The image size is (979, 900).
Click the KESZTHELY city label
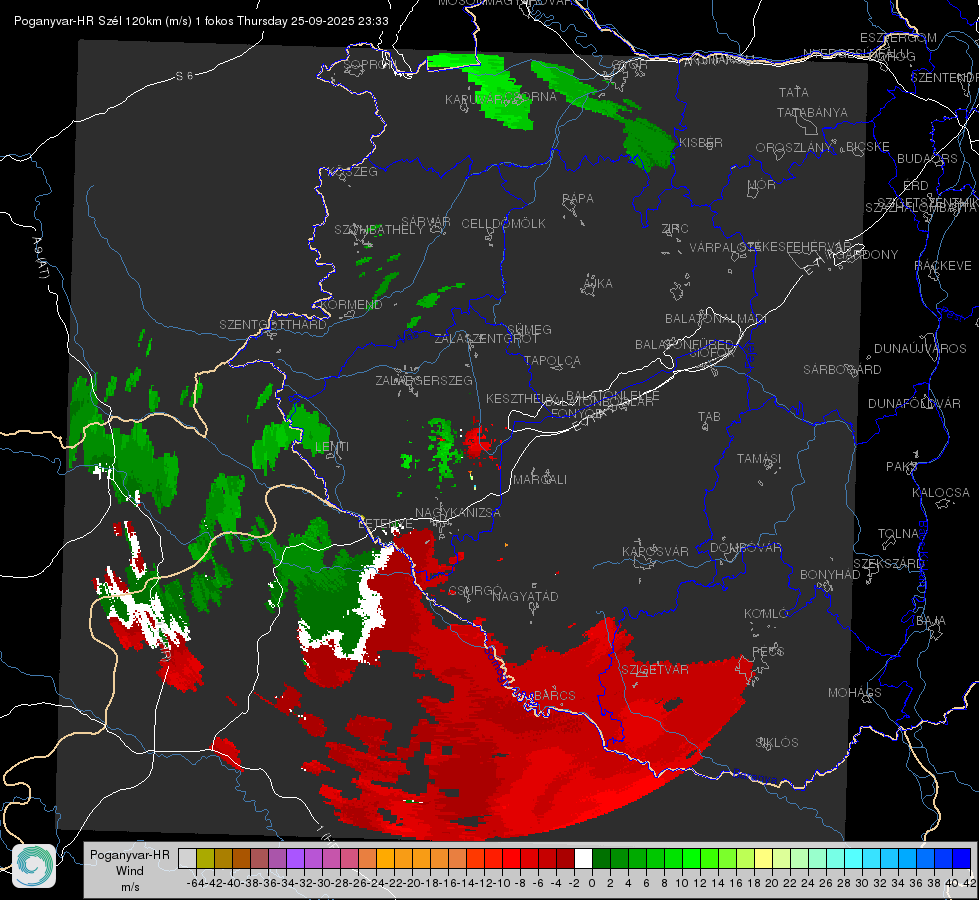tap(521, 398)
